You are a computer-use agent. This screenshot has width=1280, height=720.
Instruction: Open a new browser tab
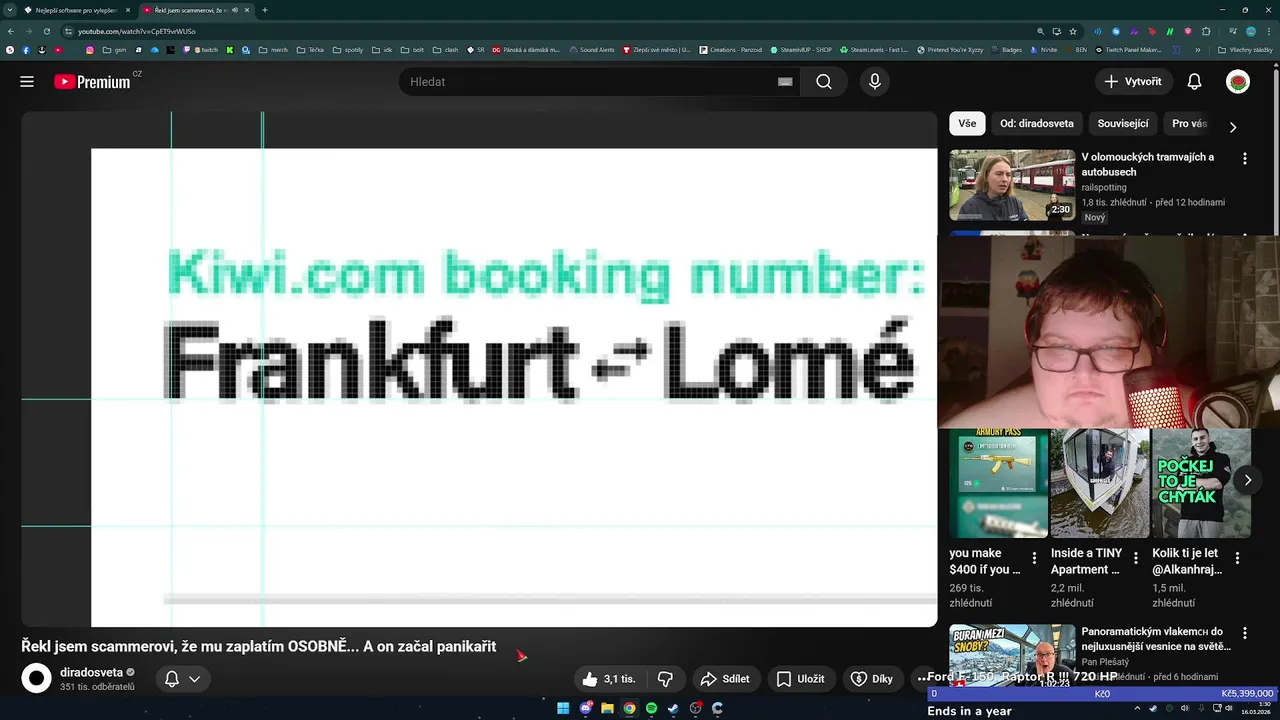click(265, 10)
